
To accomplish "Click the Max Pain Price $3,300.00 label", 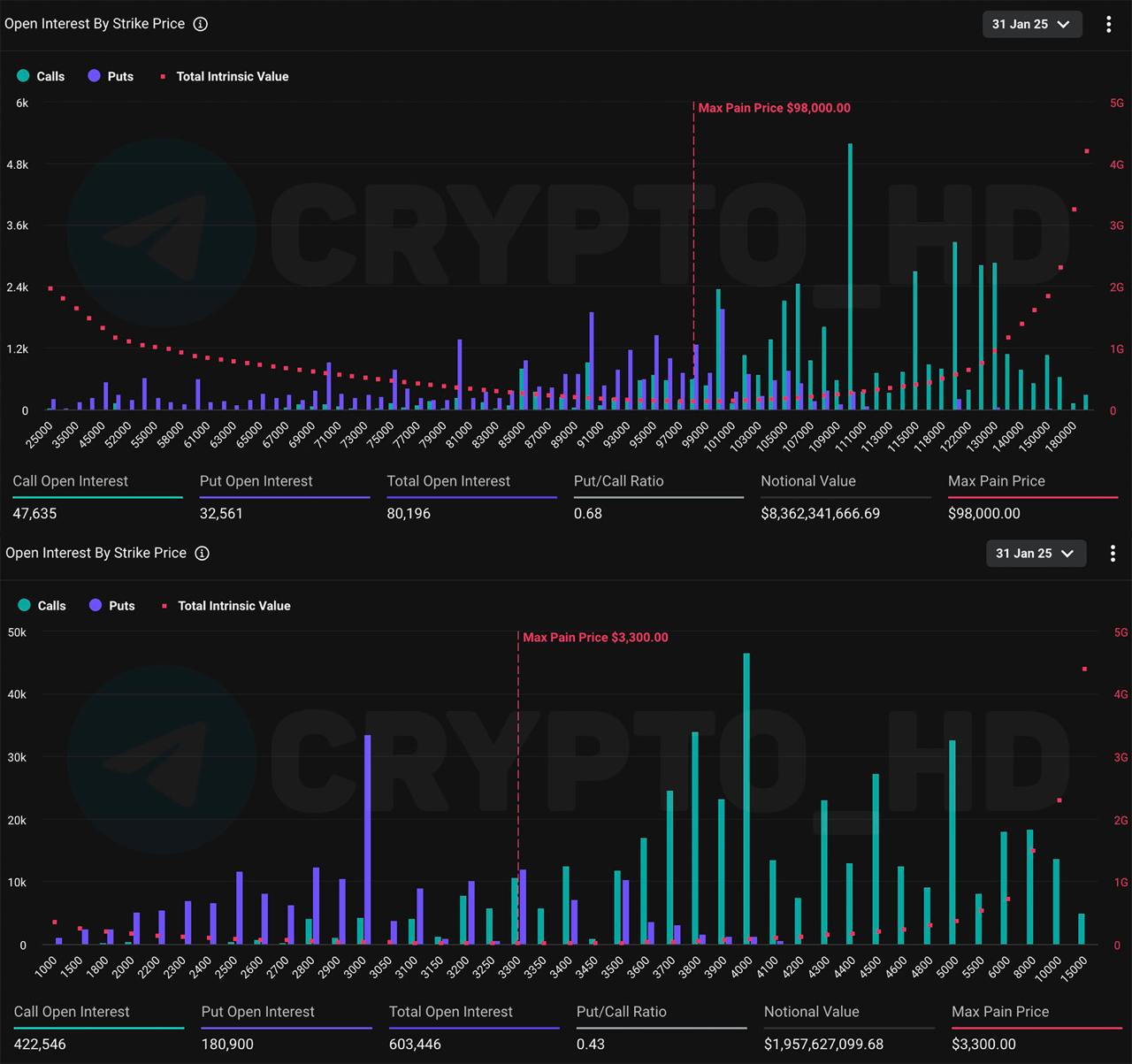I will pos(595,637).
